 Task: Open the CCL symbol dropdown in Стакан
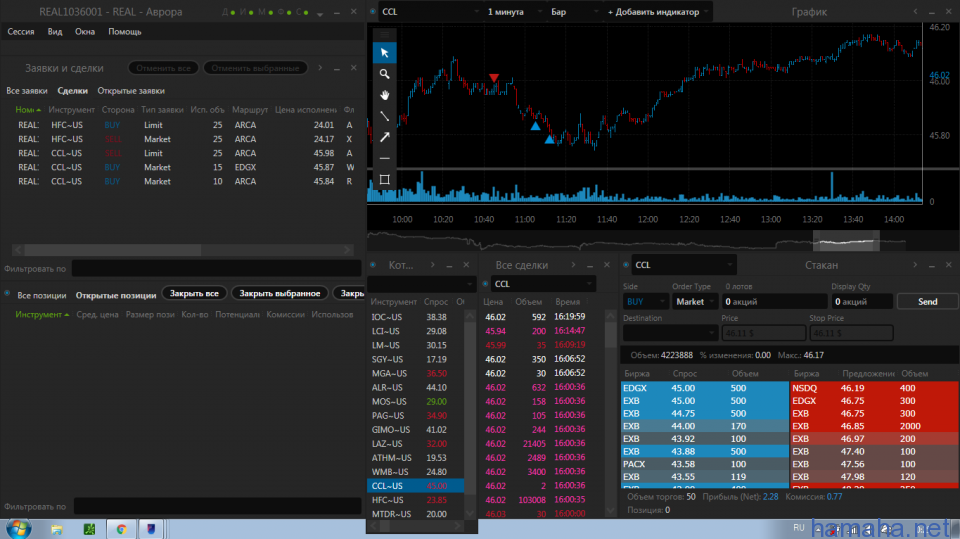tap(683, 265)
